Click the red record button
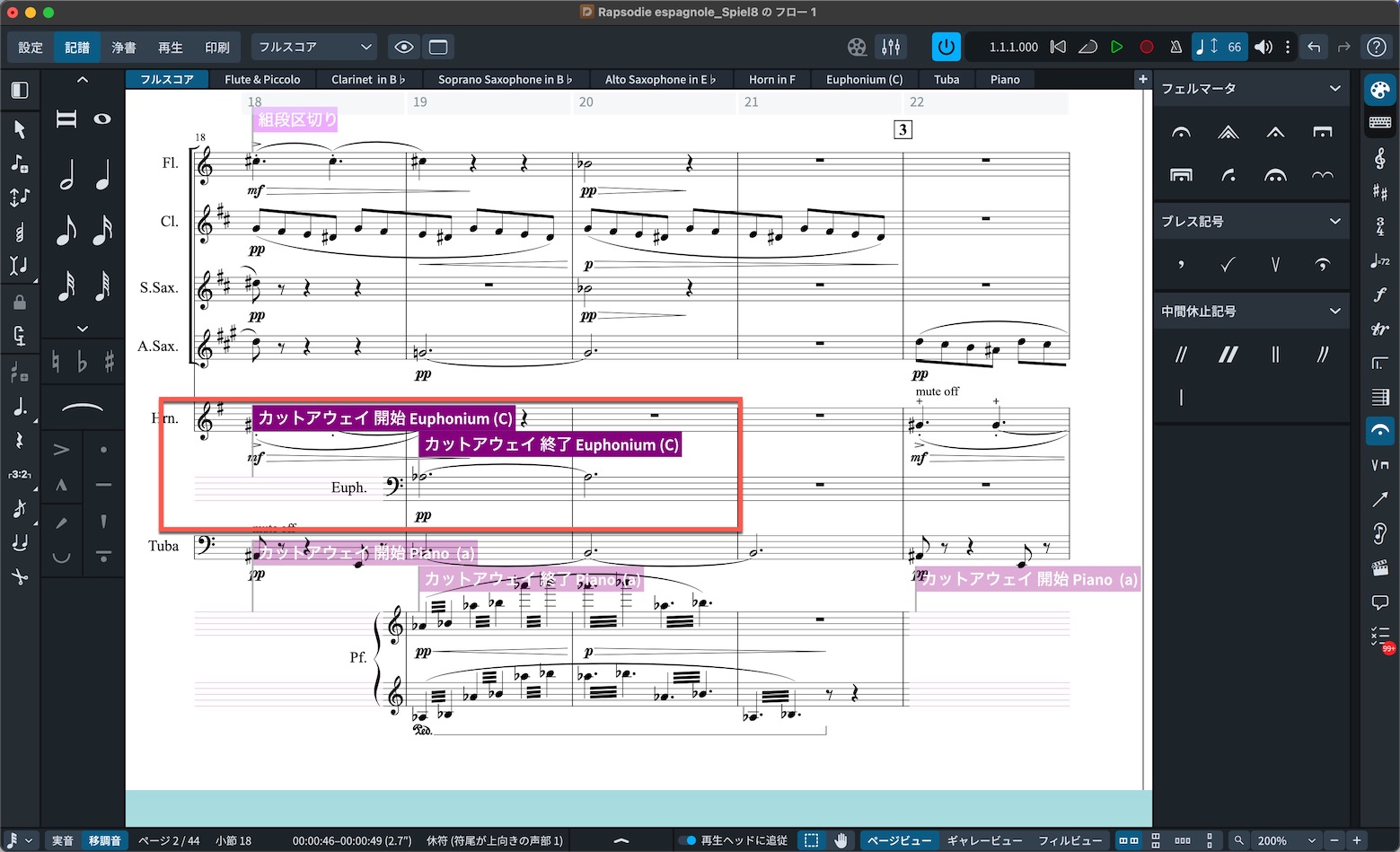Viewport: 1400px width, 852px height. click(1147, 47)
